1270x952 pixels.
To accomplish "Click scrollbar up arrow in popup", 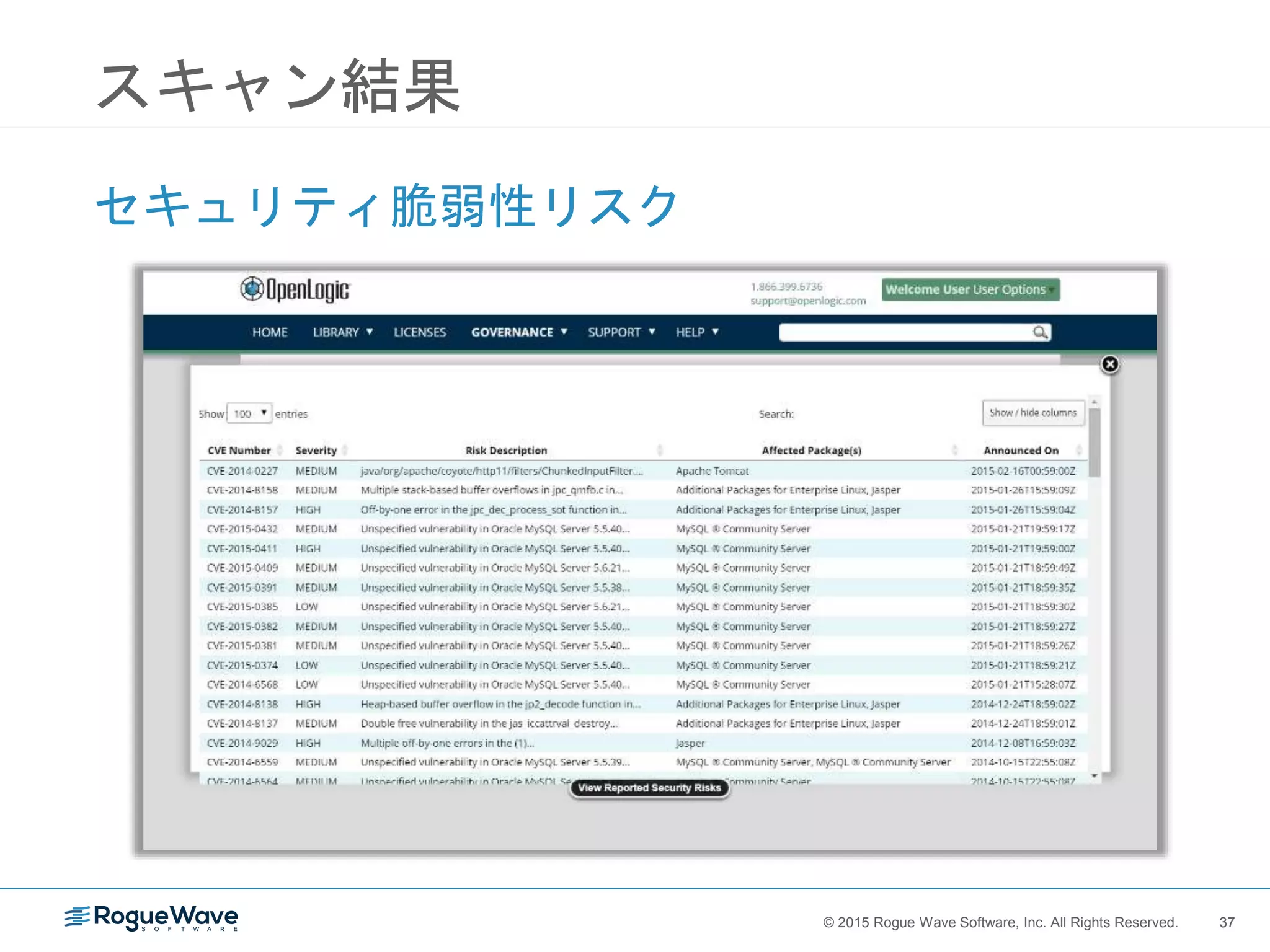I will pos(1095,402).
